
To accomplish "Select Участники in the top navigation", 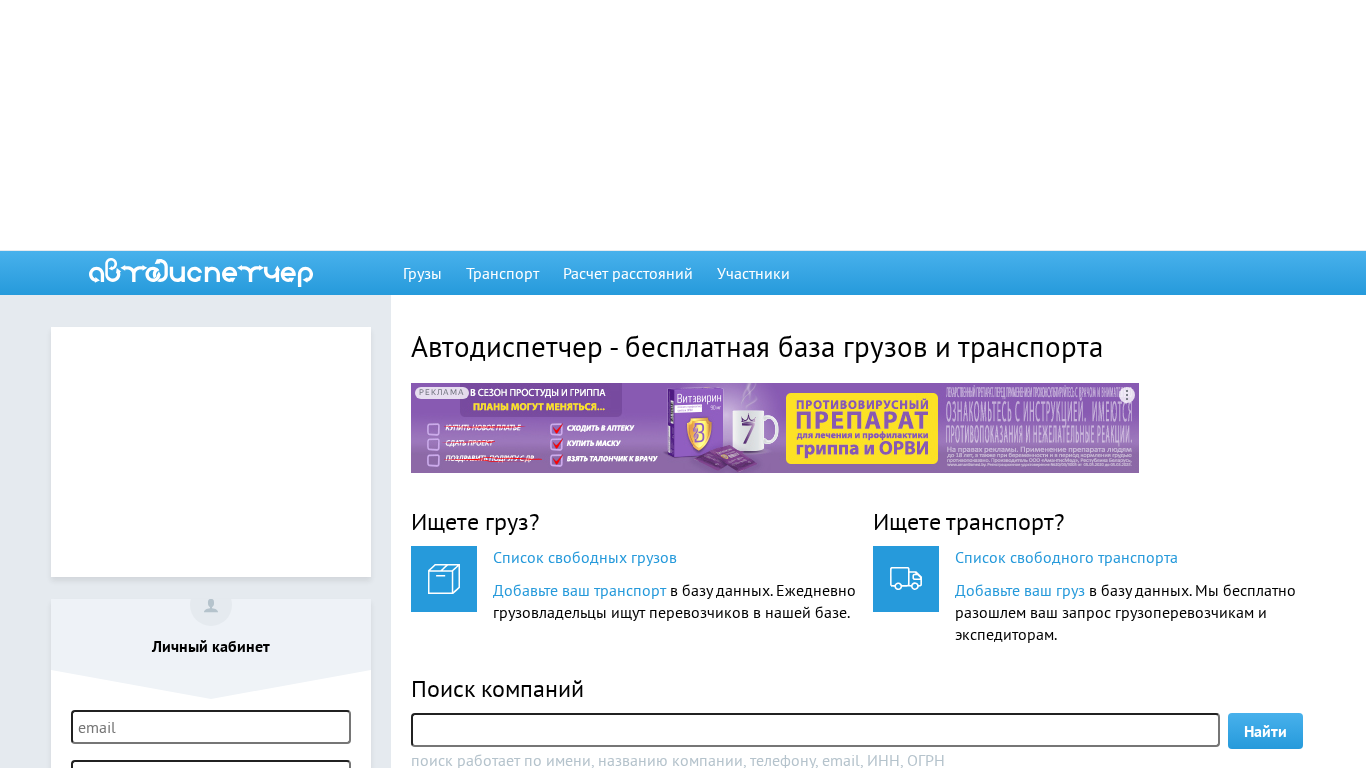I will point(753,274).
